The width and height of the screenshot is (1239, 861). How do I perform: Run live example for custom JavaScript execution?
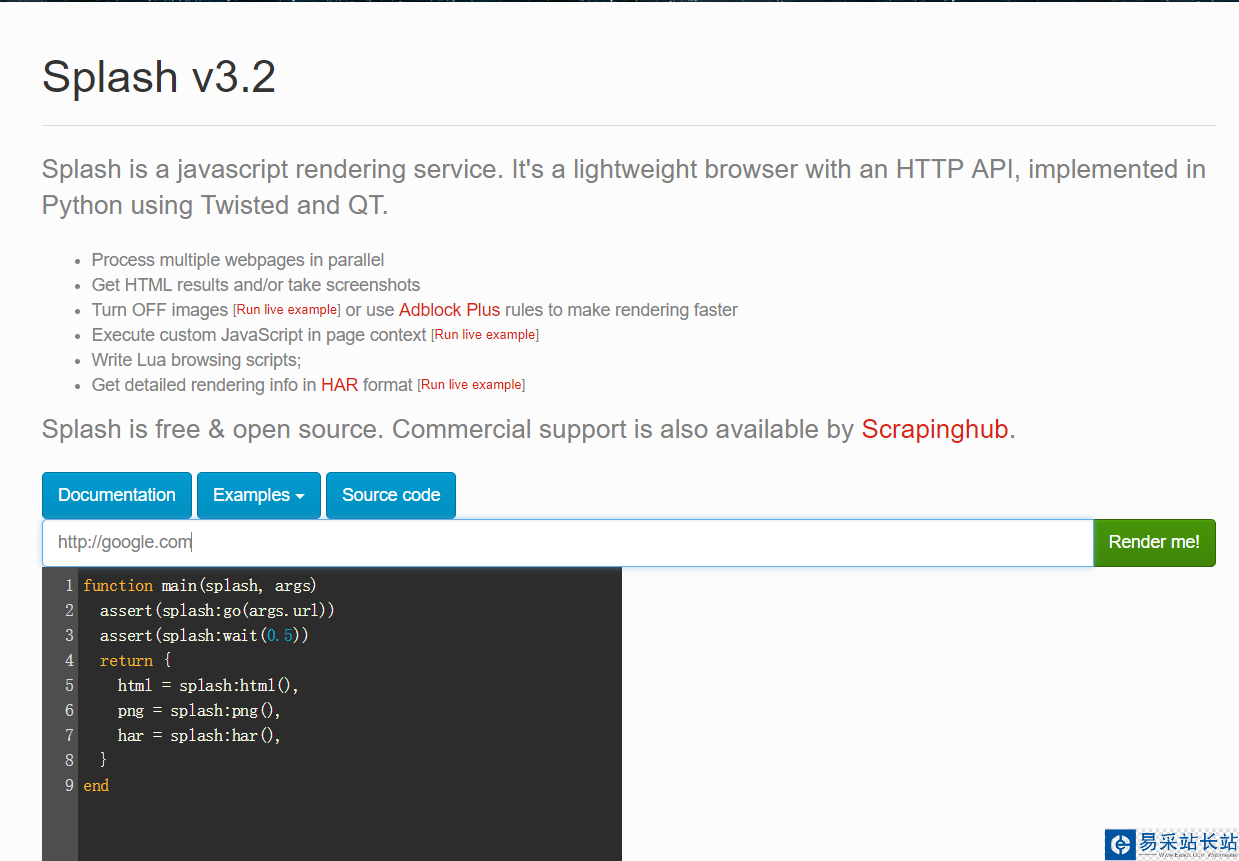tap(485, 335)
